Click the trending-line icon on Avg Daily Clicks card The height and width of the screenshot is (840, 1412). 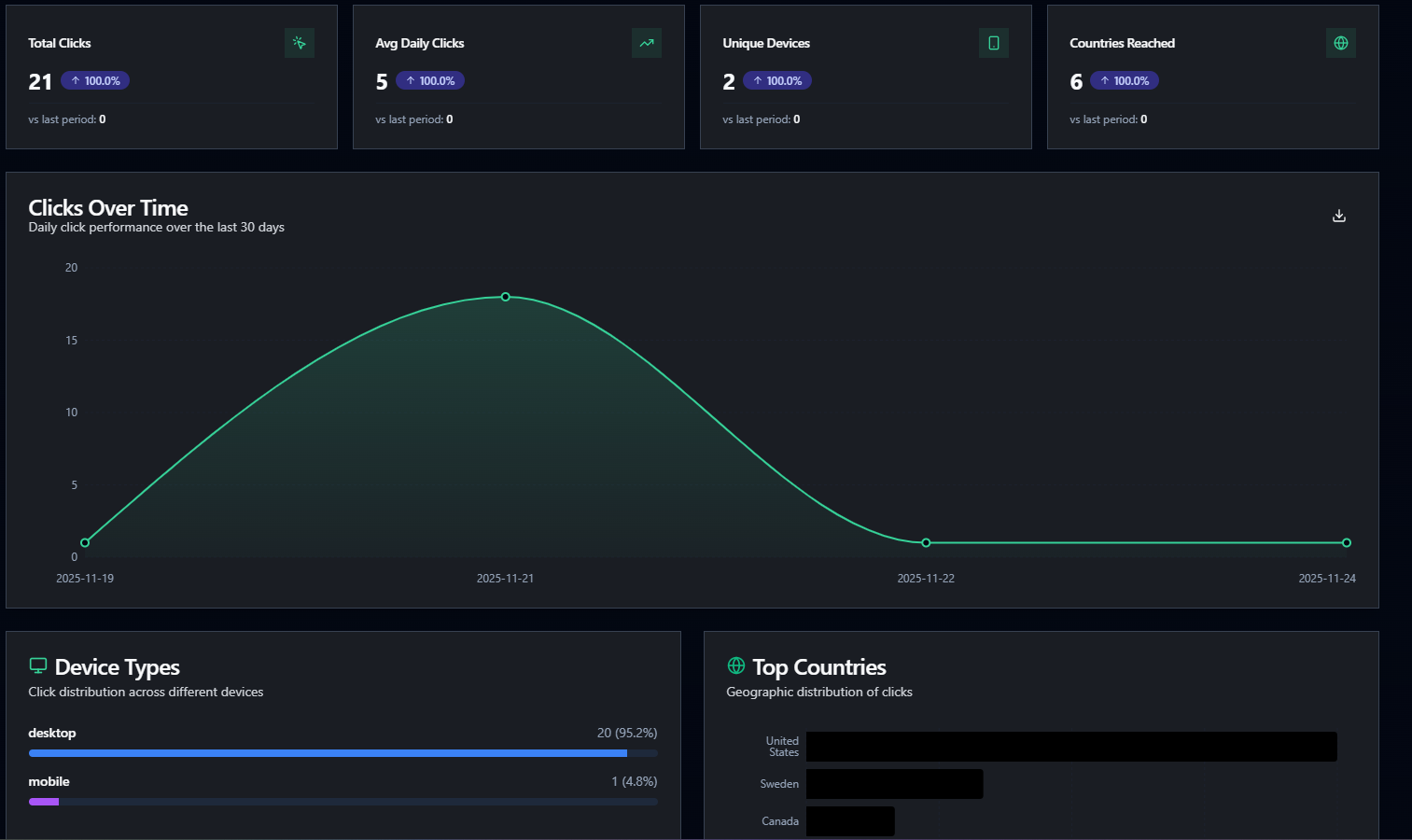(646, 42)
